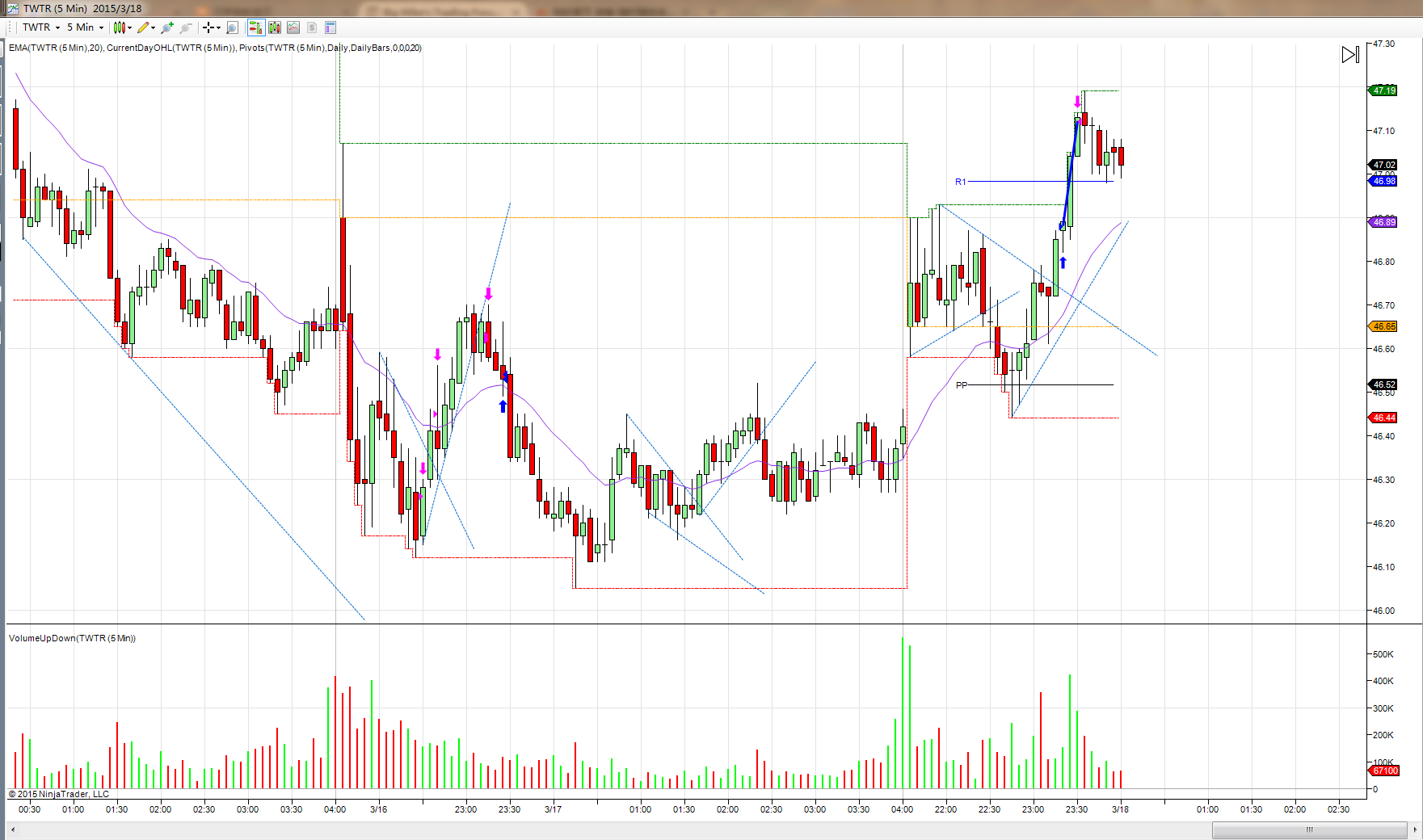Click the jump-to-latest-bar arrow on chart
Screen dimensions: 1423x840
pos(1350,55)
